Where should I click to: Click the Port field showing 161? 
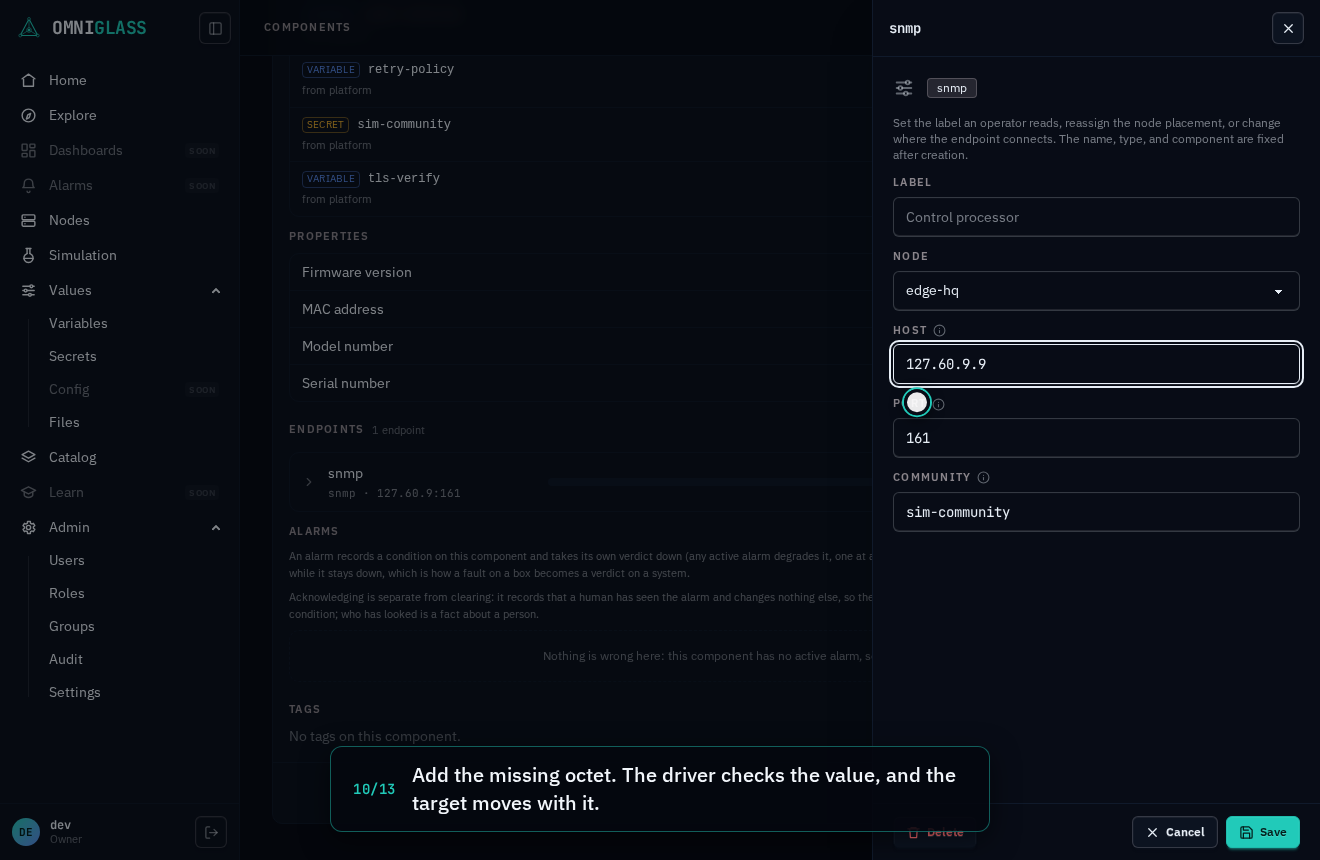click(x=1096, y=438)
